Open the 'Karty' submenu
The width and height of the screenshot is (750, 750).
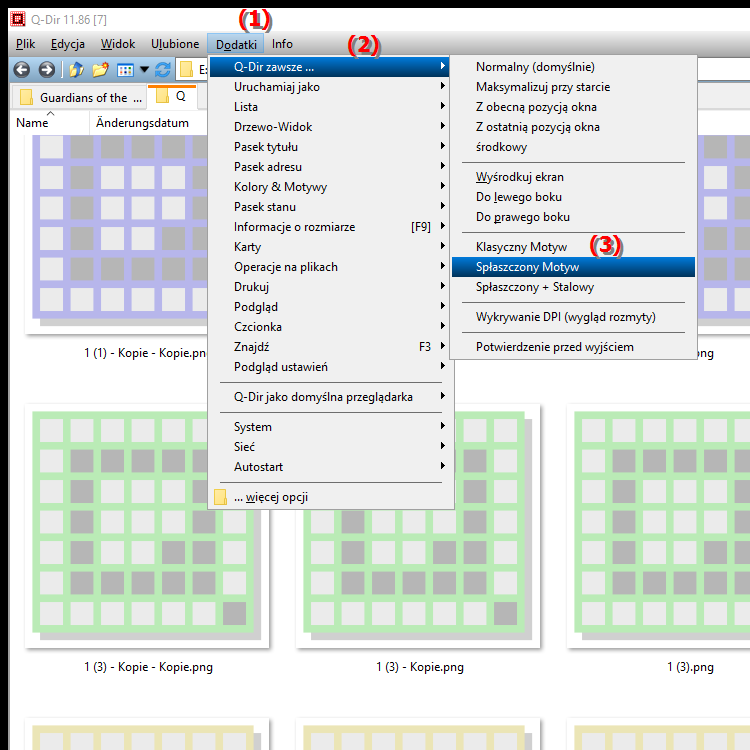coord(329,247)
